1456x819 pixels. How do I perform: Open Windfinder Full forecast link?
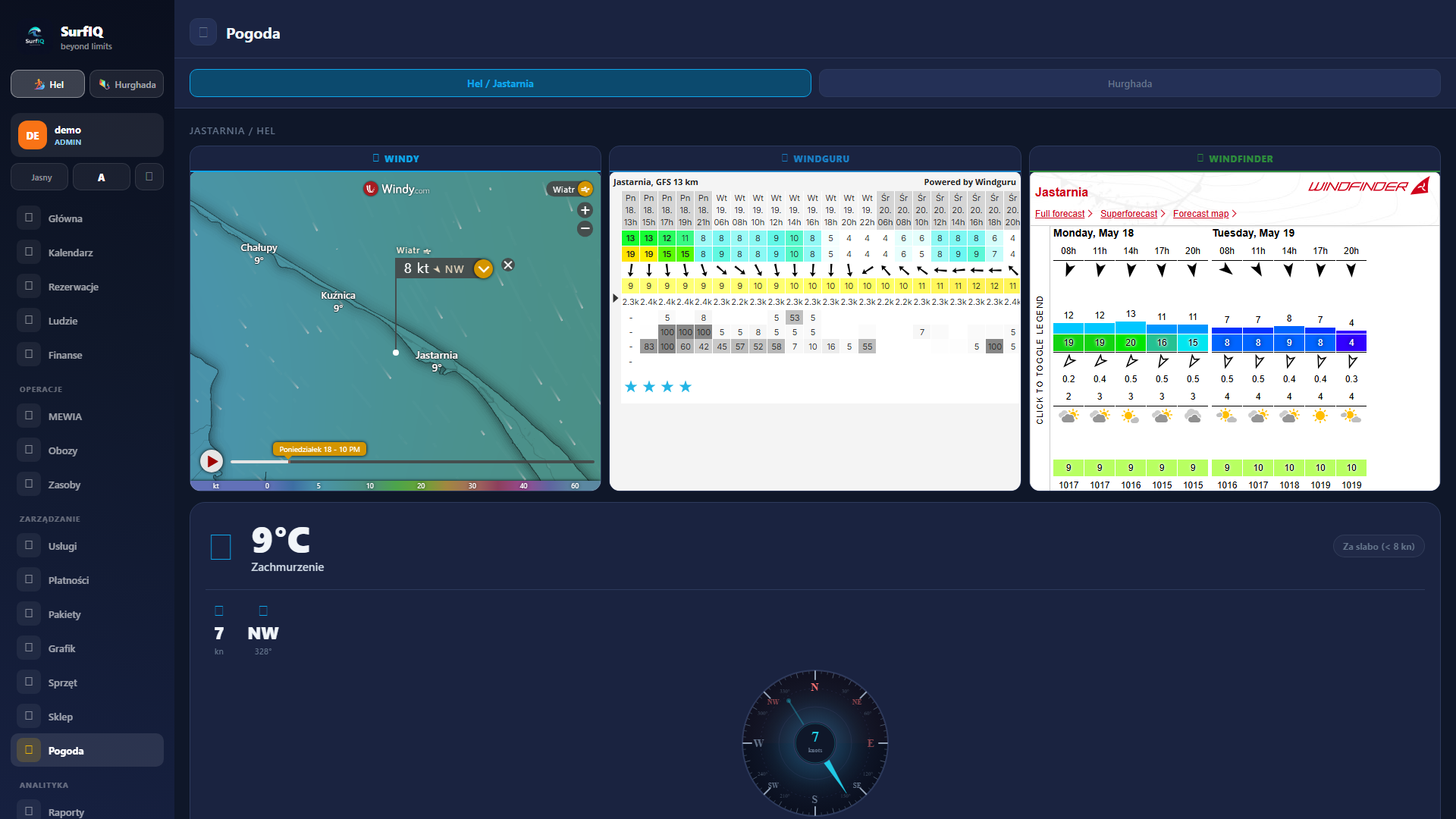point(1064,214)
